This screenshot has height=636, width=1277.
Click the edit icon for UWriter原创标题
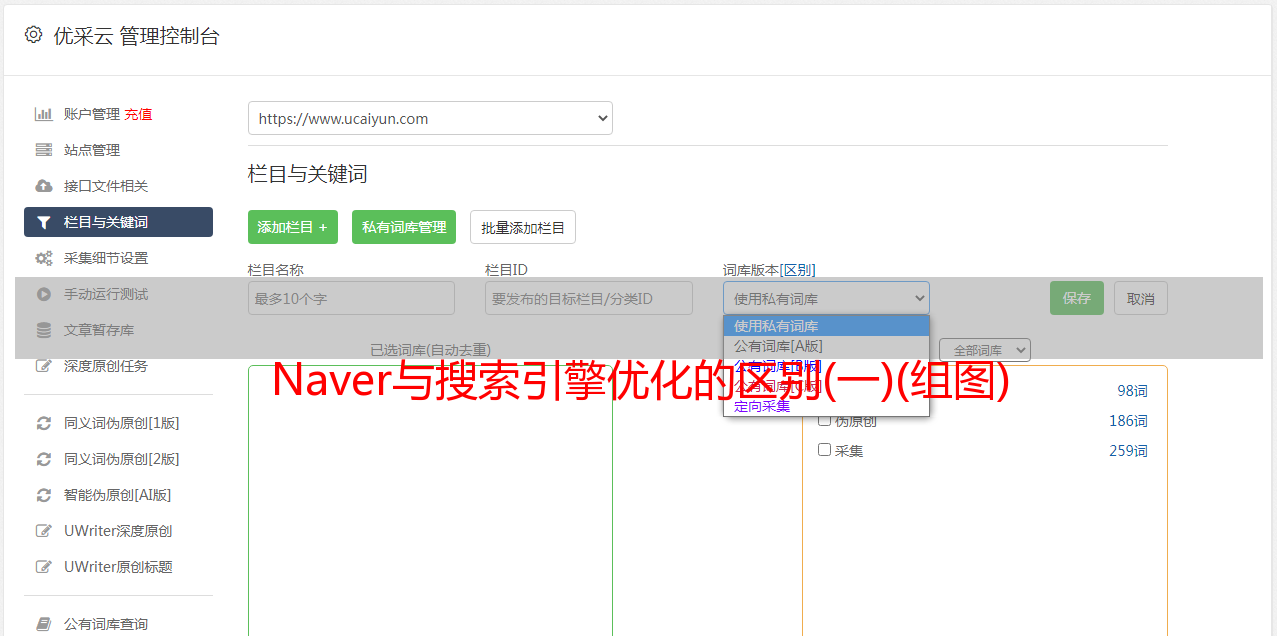(x=43, y=567)
